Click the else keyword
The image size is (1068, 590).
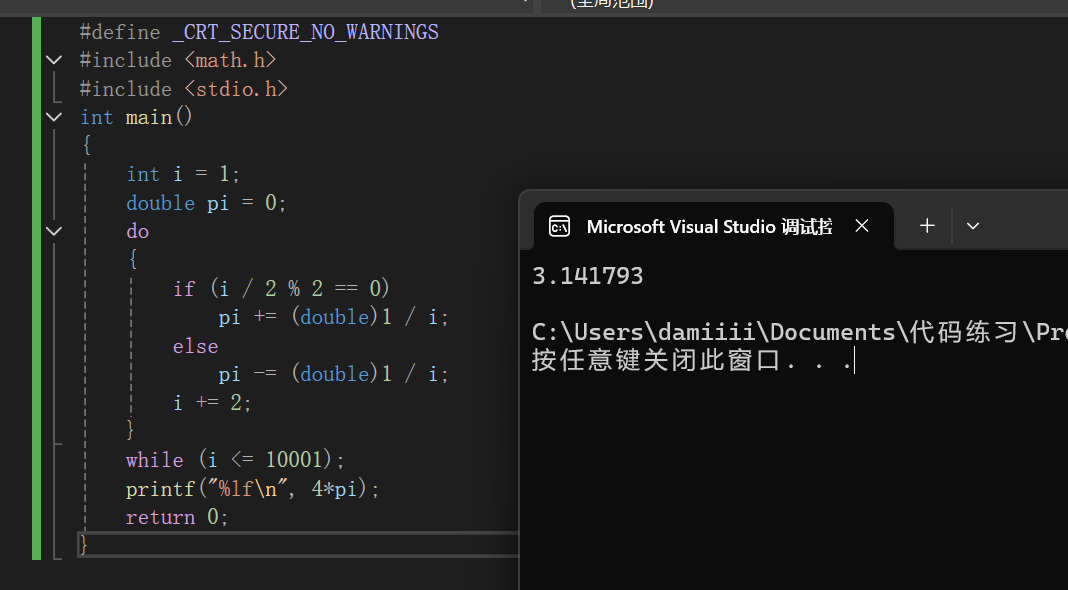(x=195, y=346)
